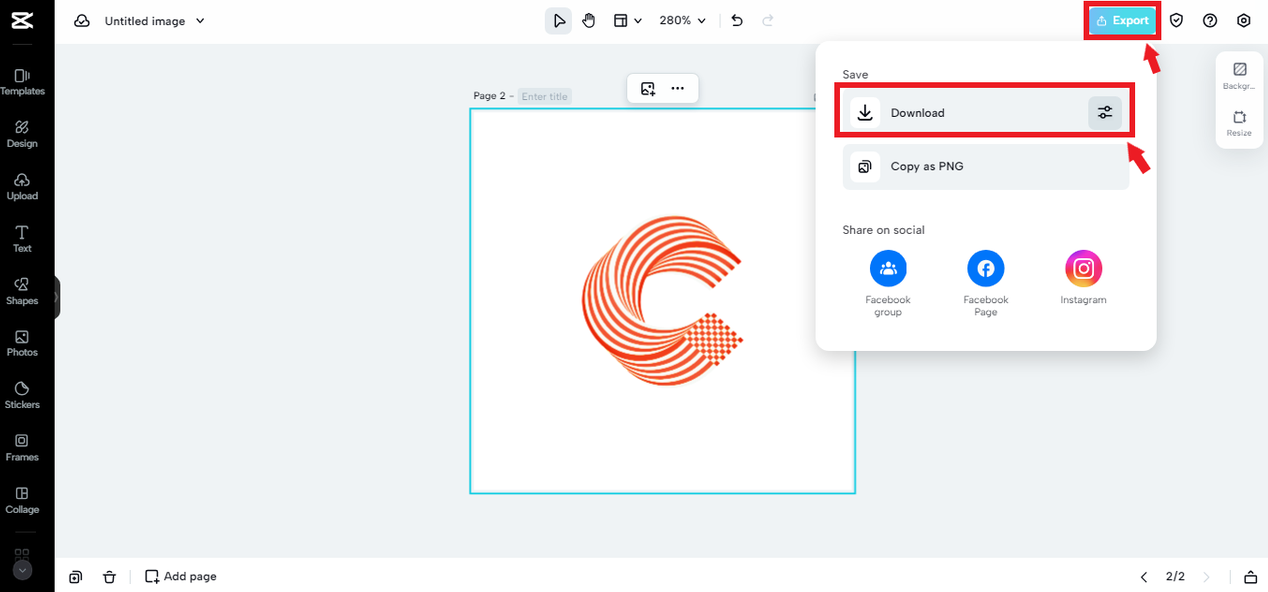Share to Instagram
The height and width of the screenshot is (592, 1268).
coord(1083,278)
